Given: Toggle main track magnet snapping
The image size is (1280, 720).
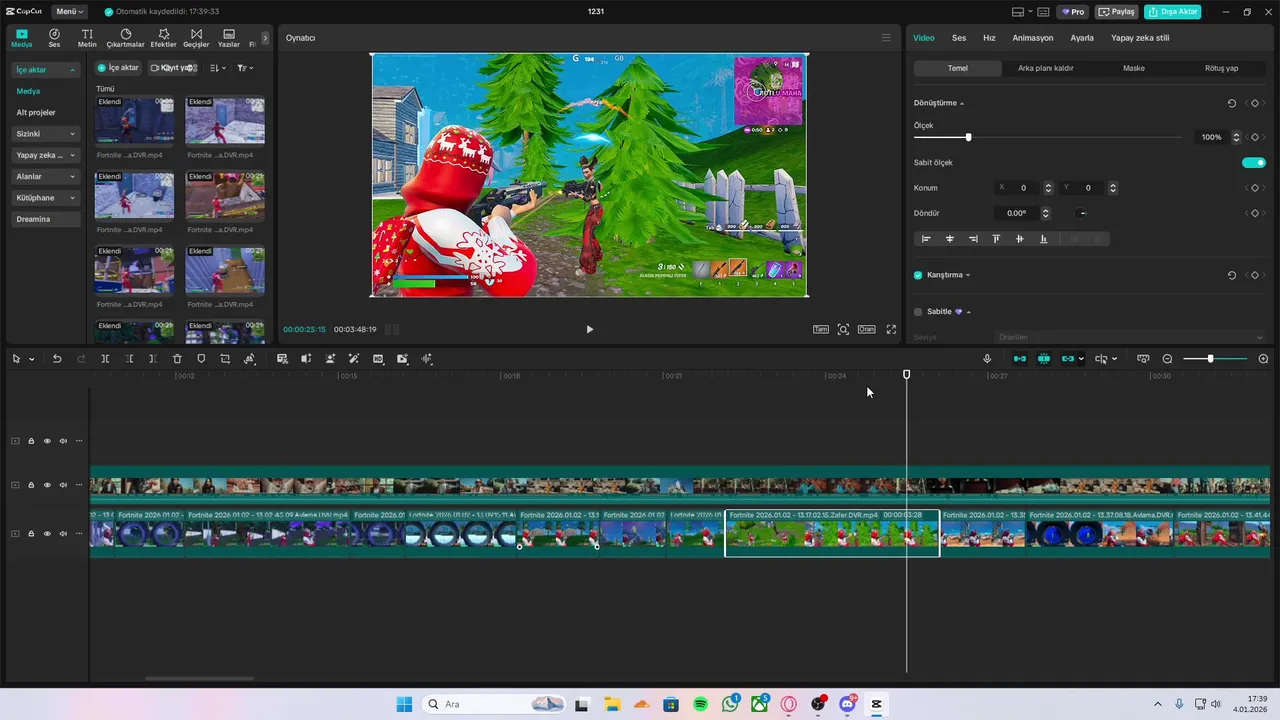Looking at the screenshot, I should [1020, 359].
